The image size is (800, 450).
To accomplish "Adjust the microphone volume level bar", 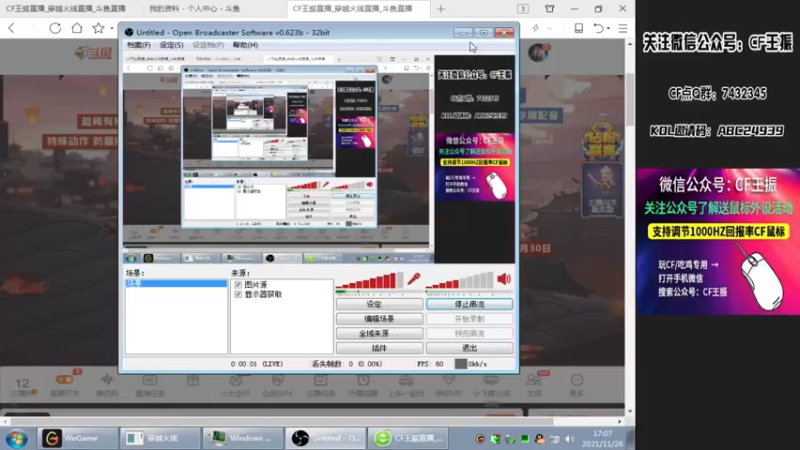I will [x=369, y=281].
